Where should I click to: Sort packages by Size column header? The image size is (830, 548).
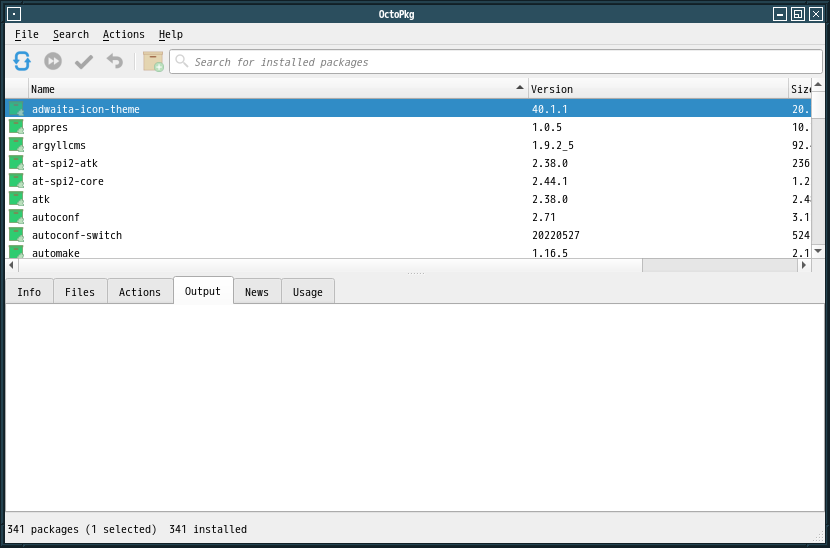pyautogui.click(x=800, y=89)
